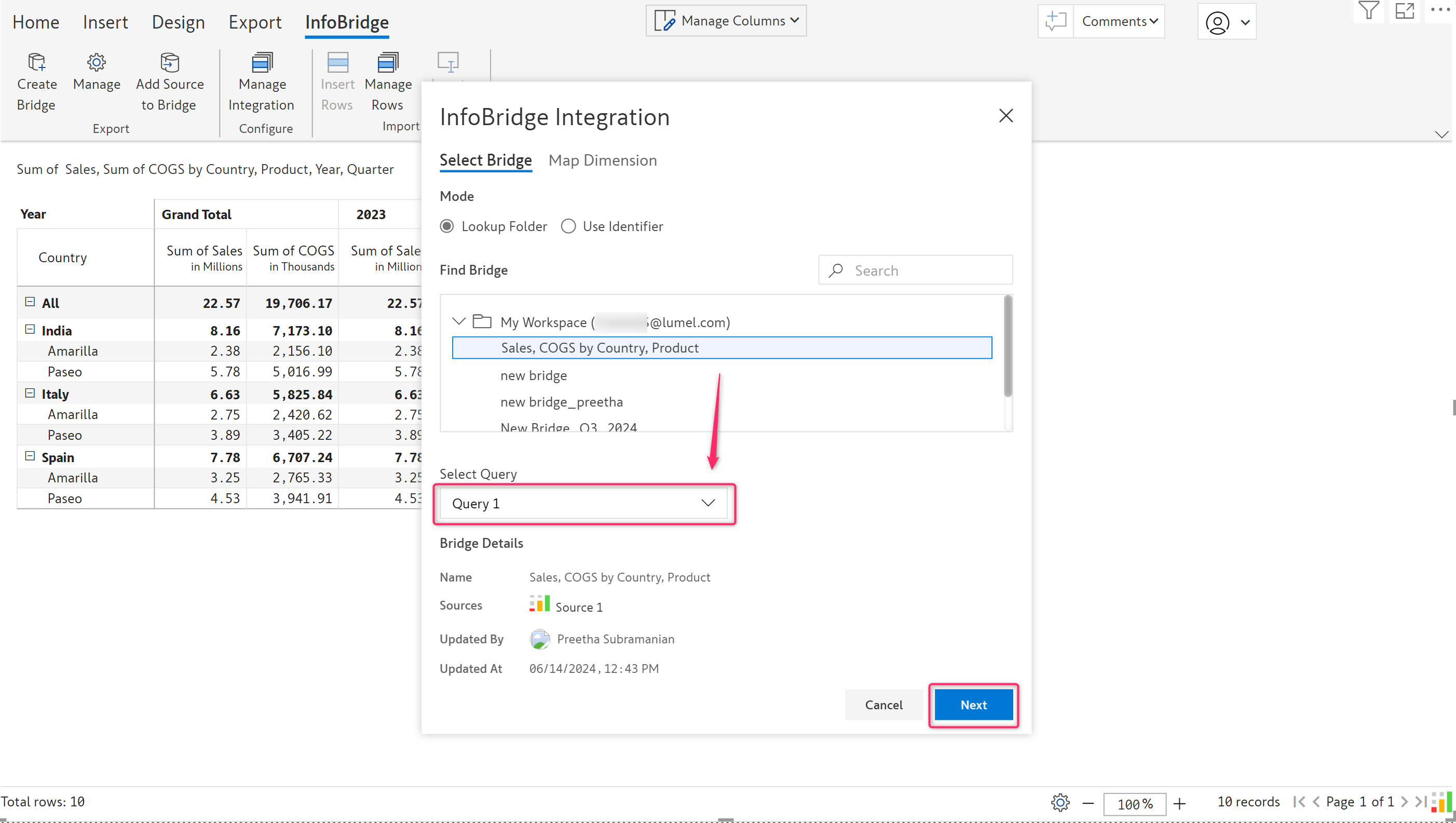The image size is (1456, 823).
Task: Open the filter funnel icon
Action: coord(1368,11)
